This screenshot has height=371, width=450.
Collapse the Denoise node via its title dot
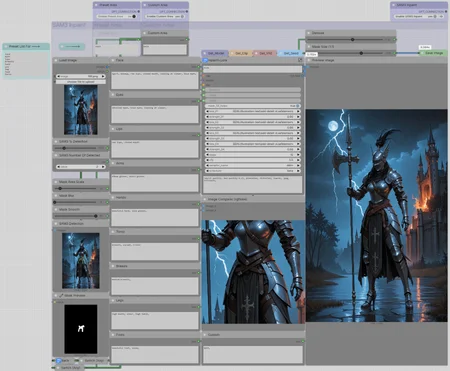coord(309,33)
